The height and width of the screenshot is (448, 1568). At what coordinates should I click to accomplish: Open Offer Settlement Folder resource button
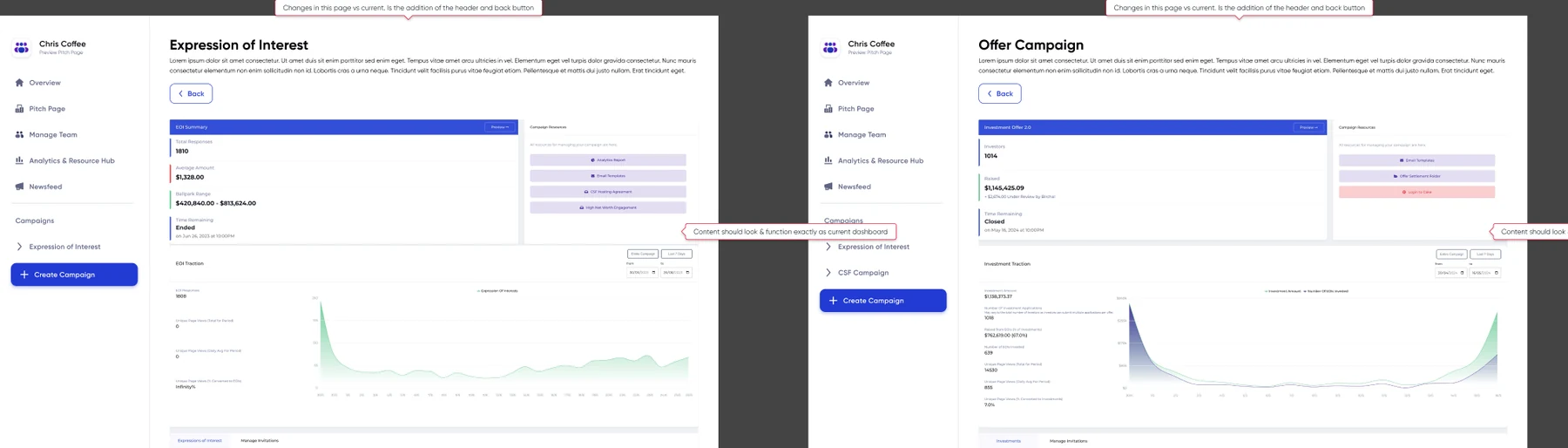(1416, 176)
